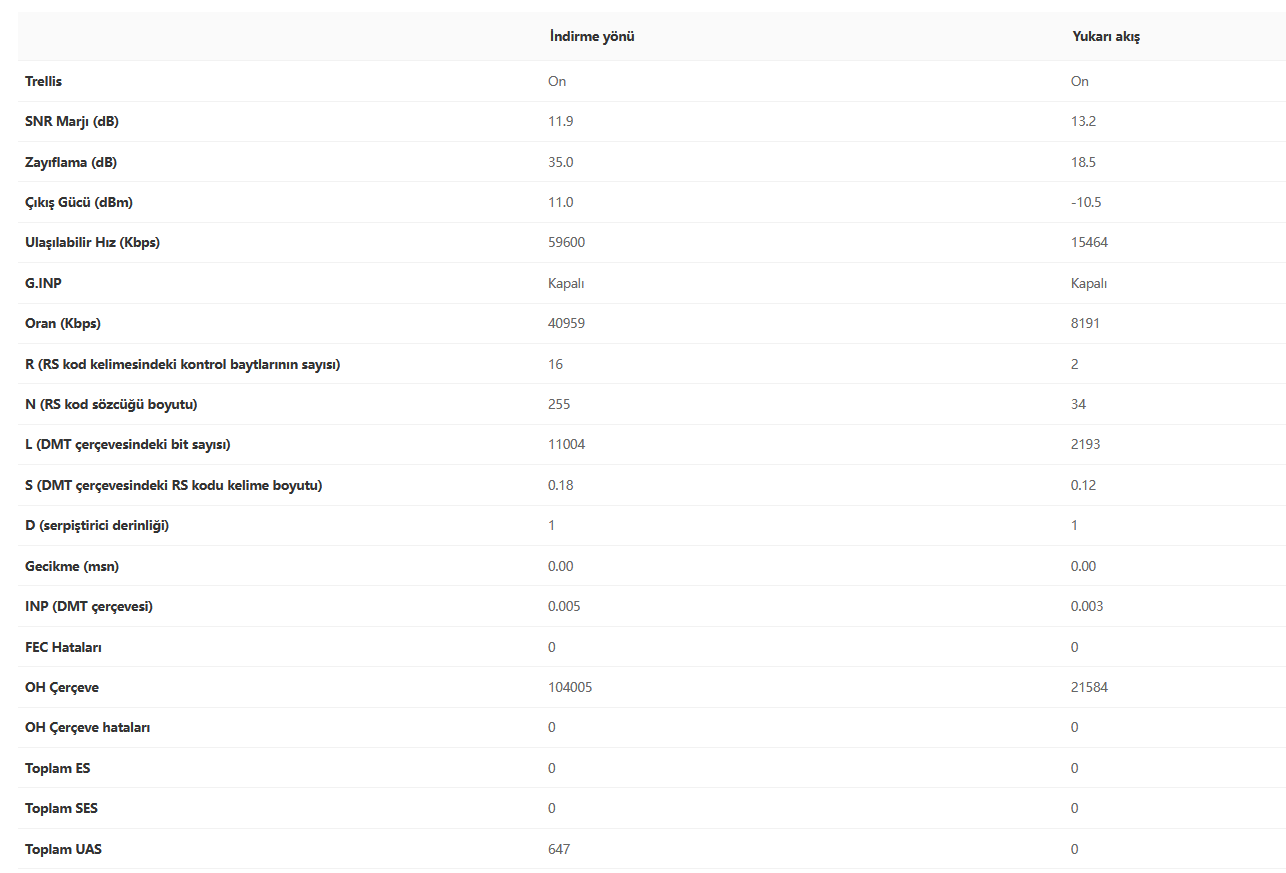Select the Oran (Kbps) value 40959
The width and height of the screenshot is (1286, 873).
tap(566, 323)
